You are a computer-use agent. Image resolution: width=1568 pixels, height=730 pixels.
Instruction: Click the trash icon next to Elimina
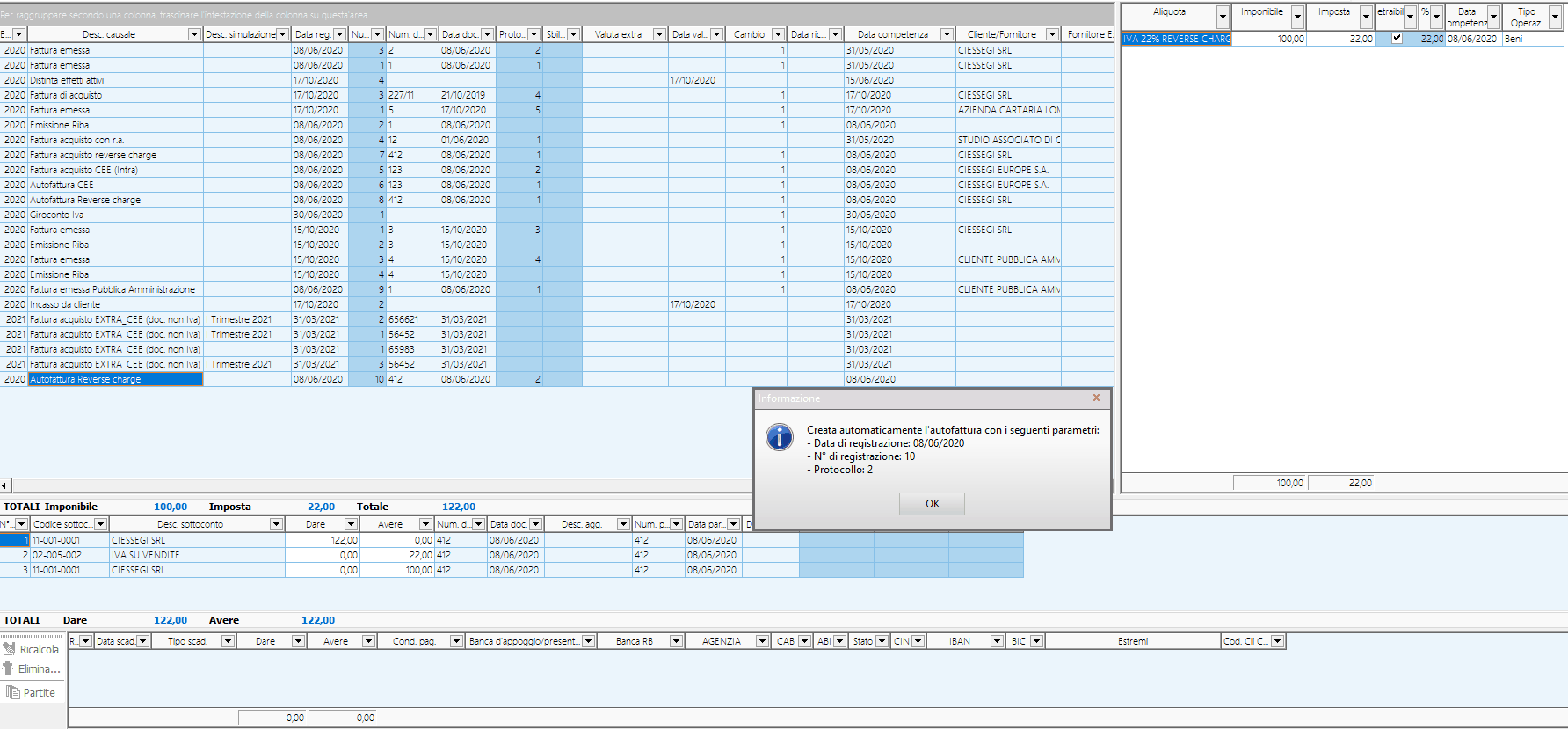pos(9,668)
